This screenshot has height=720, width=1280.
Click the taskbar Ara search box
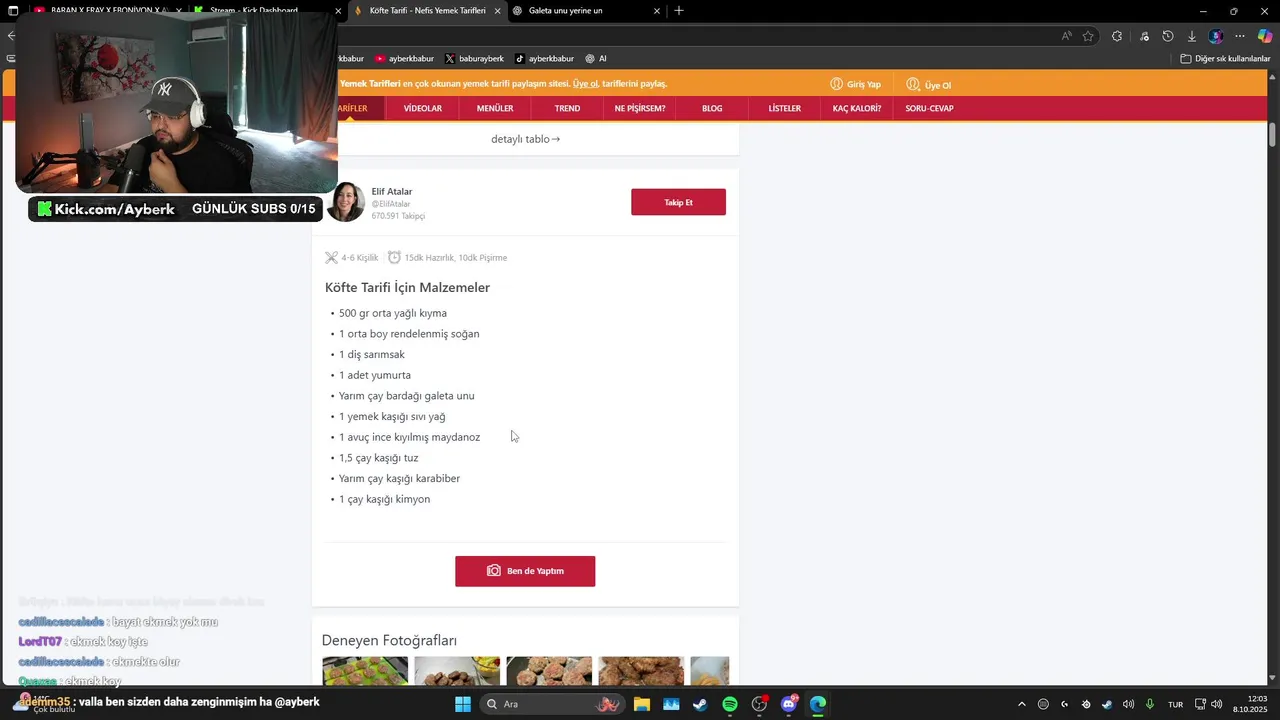pos(551,704)
